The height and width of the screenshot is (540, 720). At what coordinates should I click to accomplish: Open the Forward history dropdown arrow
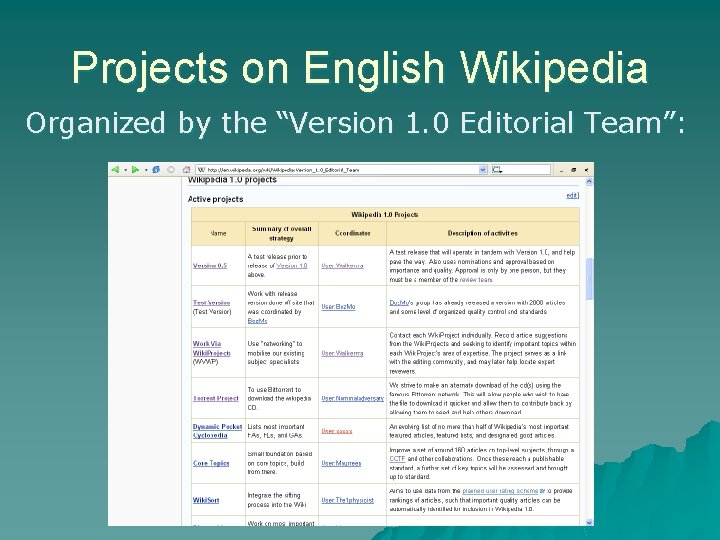point(146,170)
